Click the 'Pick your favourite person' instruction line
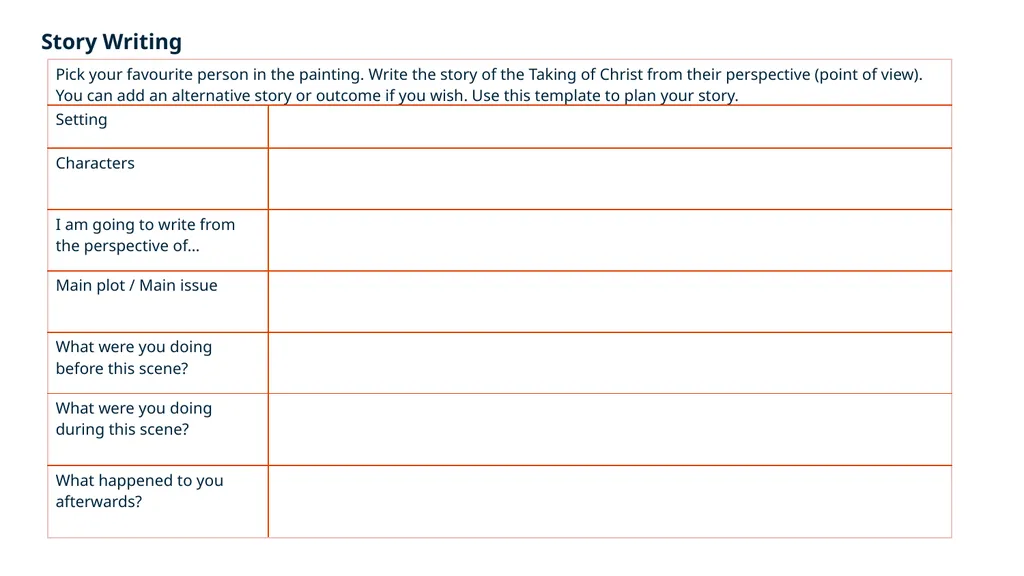This screenshot has width=1024, height=576. click(x=488, y=74)
